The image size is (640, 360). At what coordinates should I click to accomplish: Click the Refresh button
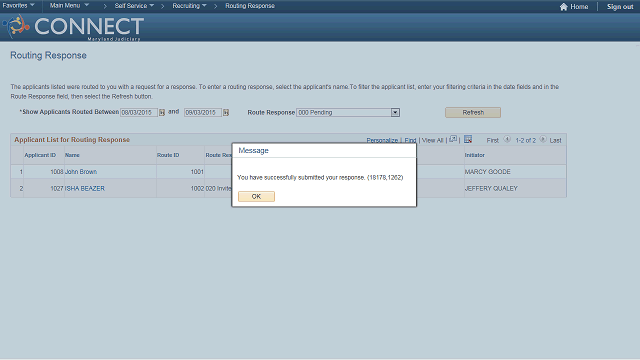coord(473,112)
